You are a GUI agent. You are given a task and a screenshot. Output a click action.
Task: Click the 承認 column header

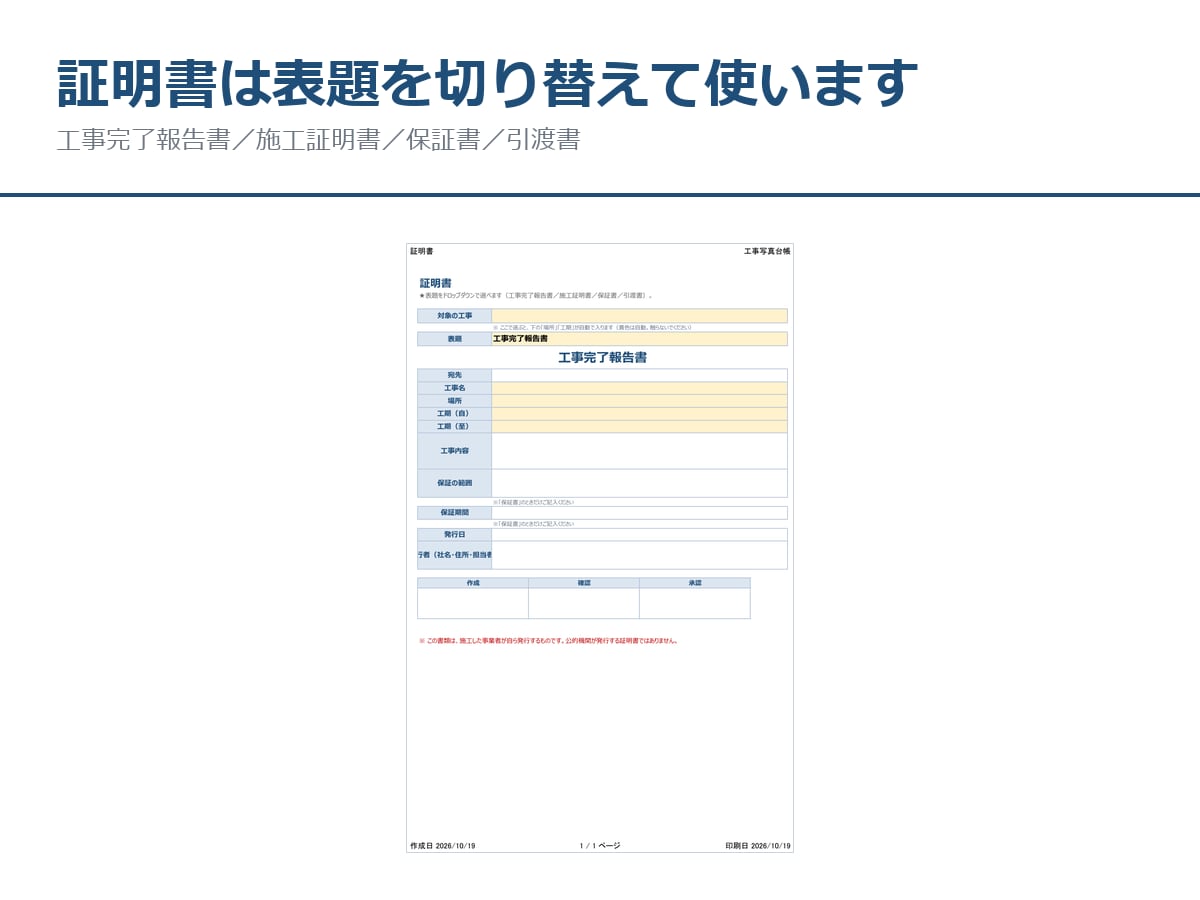pos(695,583)
